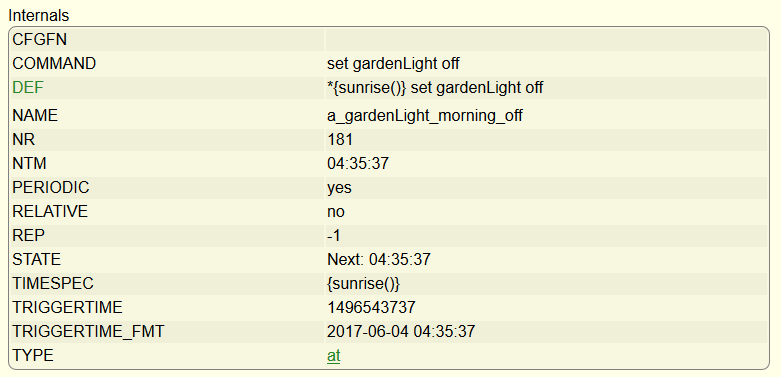Viewport: 781px width, 377px height.
Task: Click the TRIGGERTIME_FMT row label
Action: point(88,332)
